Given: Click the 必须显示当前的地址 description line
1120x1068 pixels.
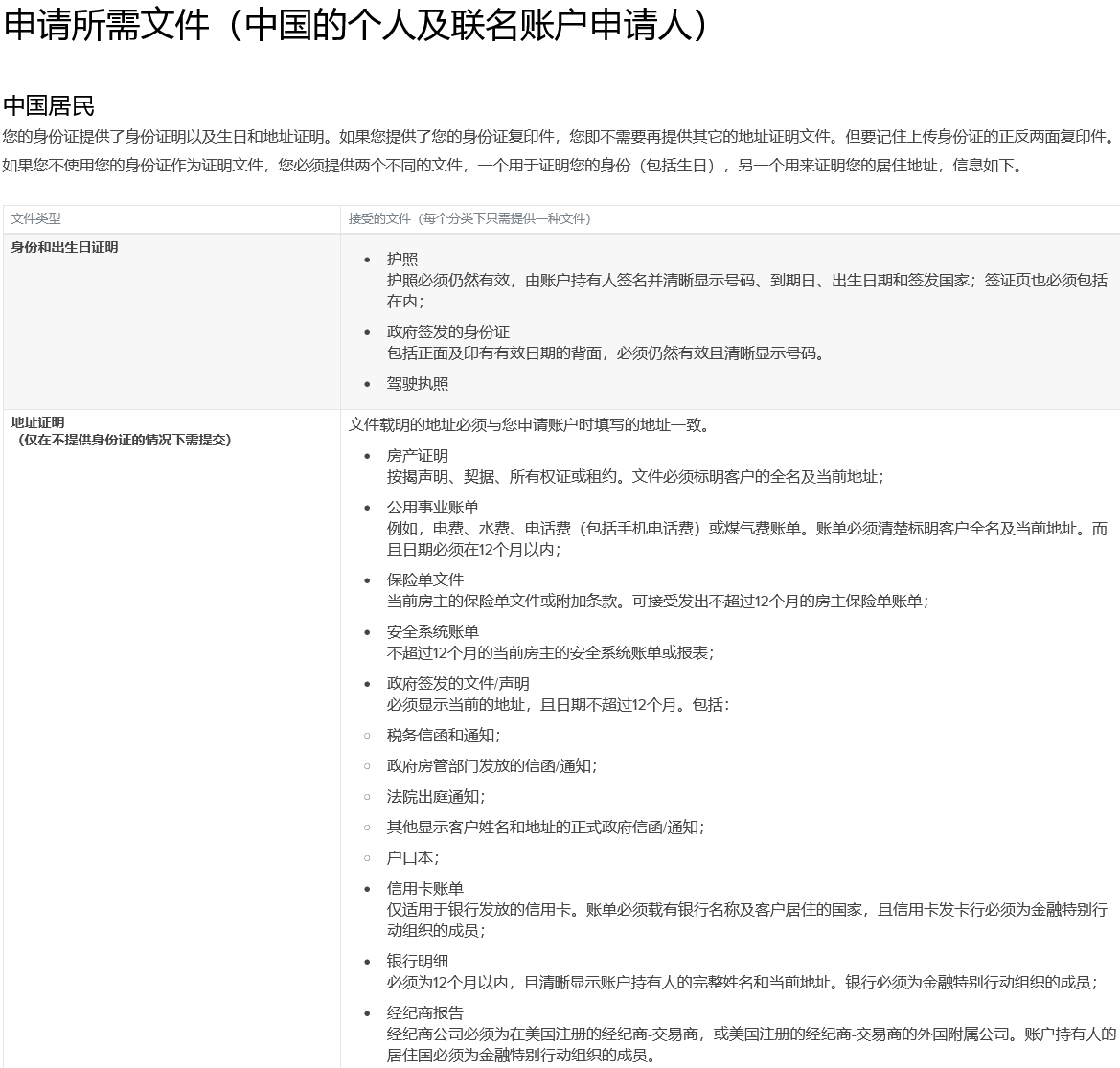Looking at the screenshot, I should pyautogui.click(x=558, y=705).
